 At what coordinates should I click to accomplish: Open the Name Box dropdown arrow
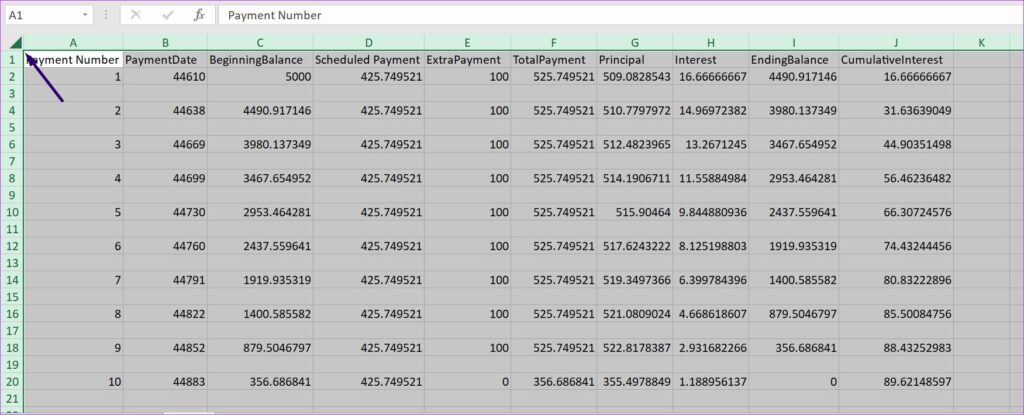(x=86, y=15)
